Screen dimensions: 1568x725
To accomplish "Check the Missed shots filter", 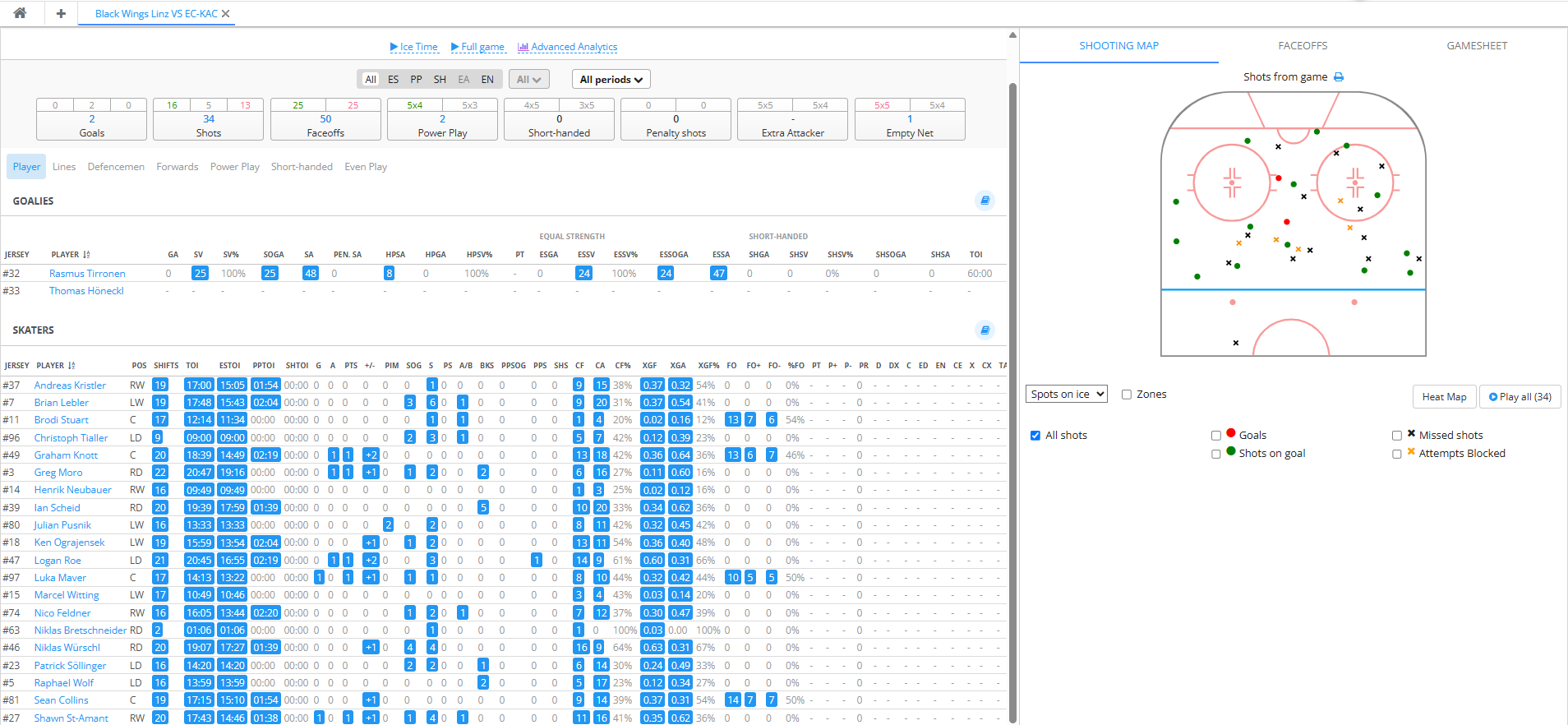I will tap(1397, 436).
